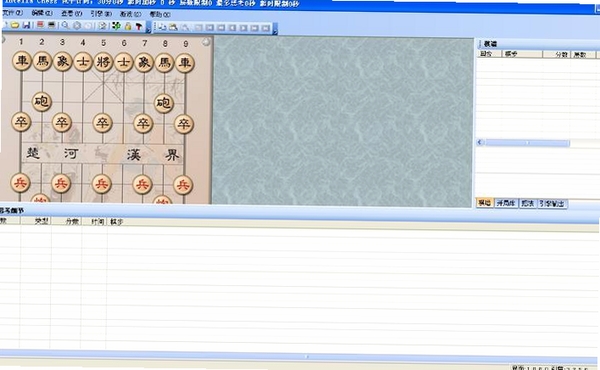Click the red hammer toolbar icon
This screenshot has height=370, width=600.
click(139, 26)
